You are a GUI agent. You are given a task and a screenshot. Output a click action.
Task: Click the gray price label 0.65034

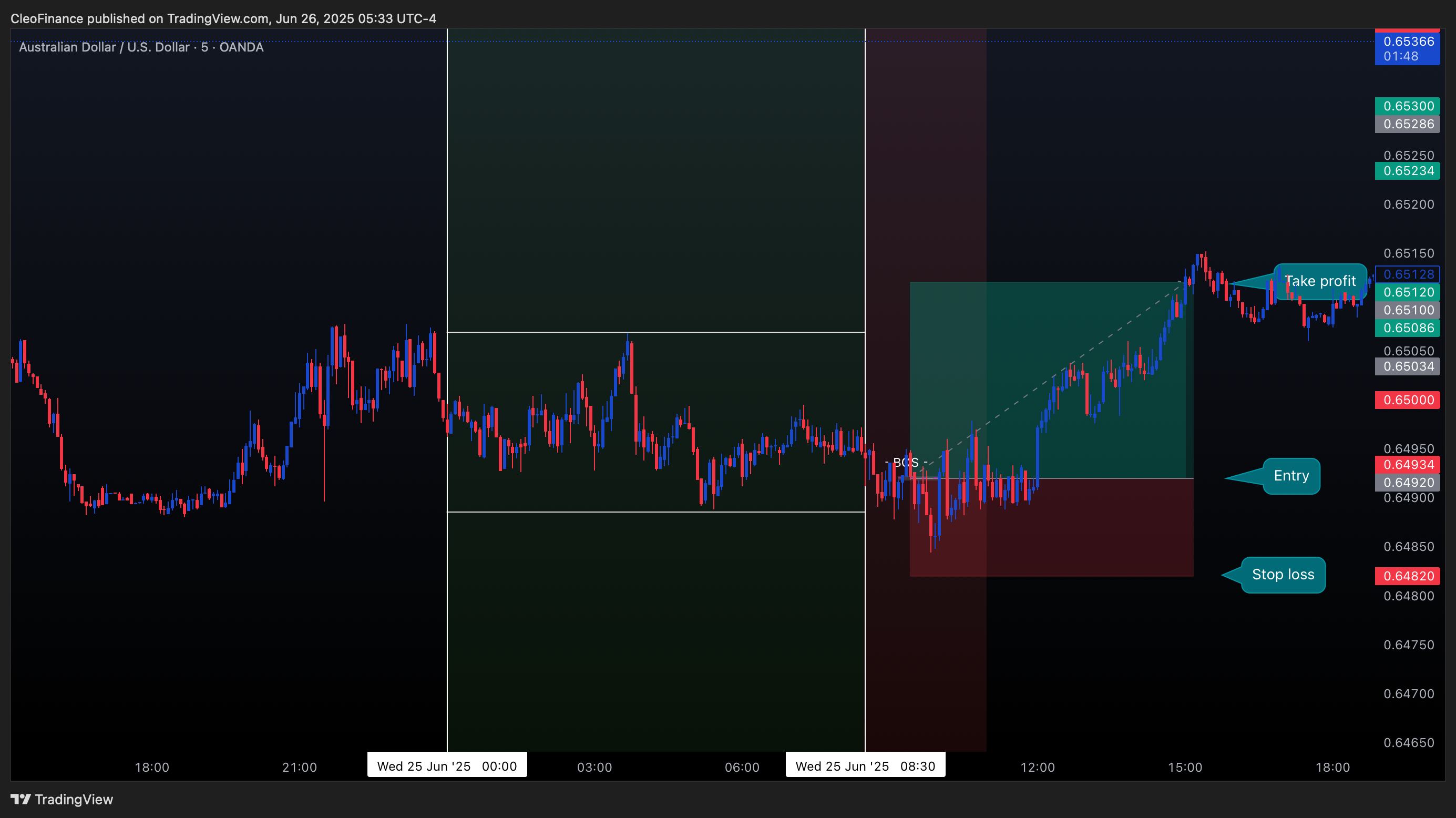coord(1408,366)
